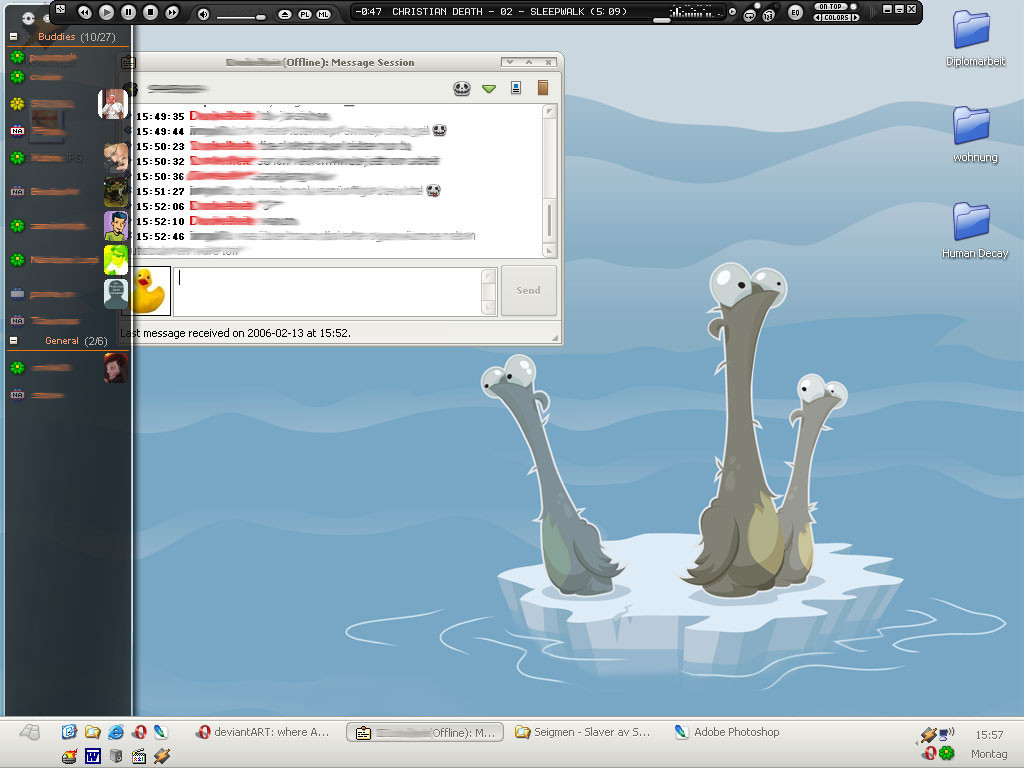Switch to Adobe Photoshop in taskbar
Image resolution: width=1024 pixels, height=768 pixels.
point(727,732)
